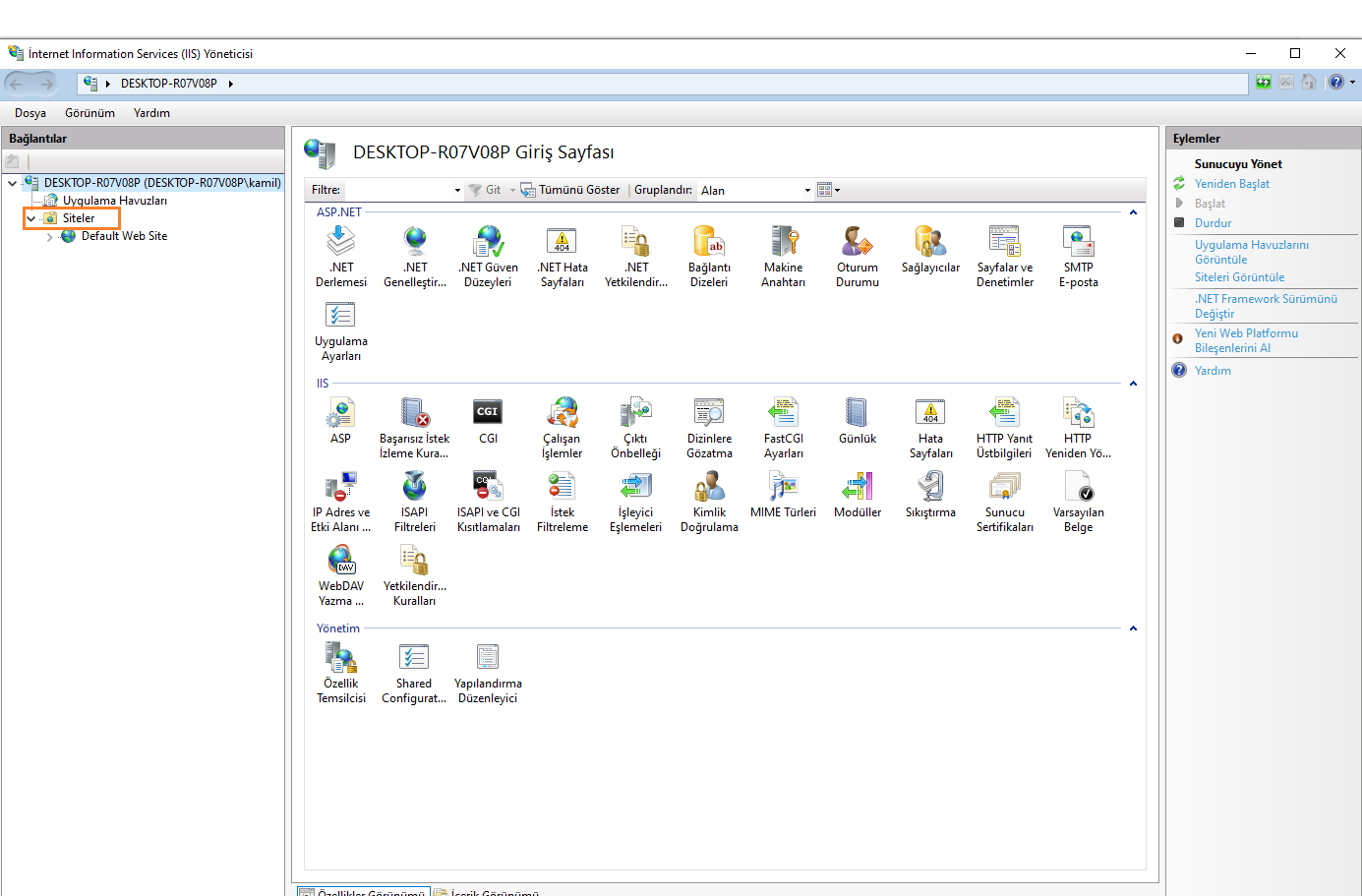The height and width of the screenshot is (896, 1362).
Task: Open Çalışan İşlemler icon
Action: tap(563, 412)
